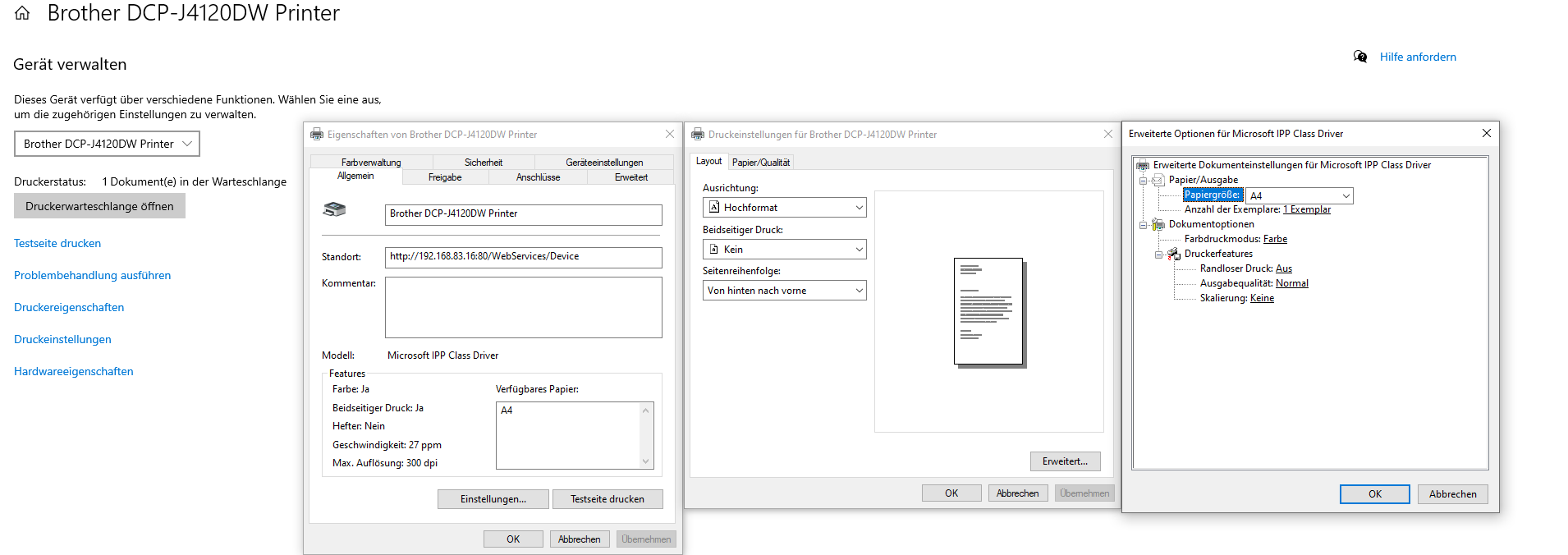This screenshot has height=555, width=1568.
Task: Click the printer icon in the Eigenschaften title bar
Action: pyautogui.click(x=317, y=135)
